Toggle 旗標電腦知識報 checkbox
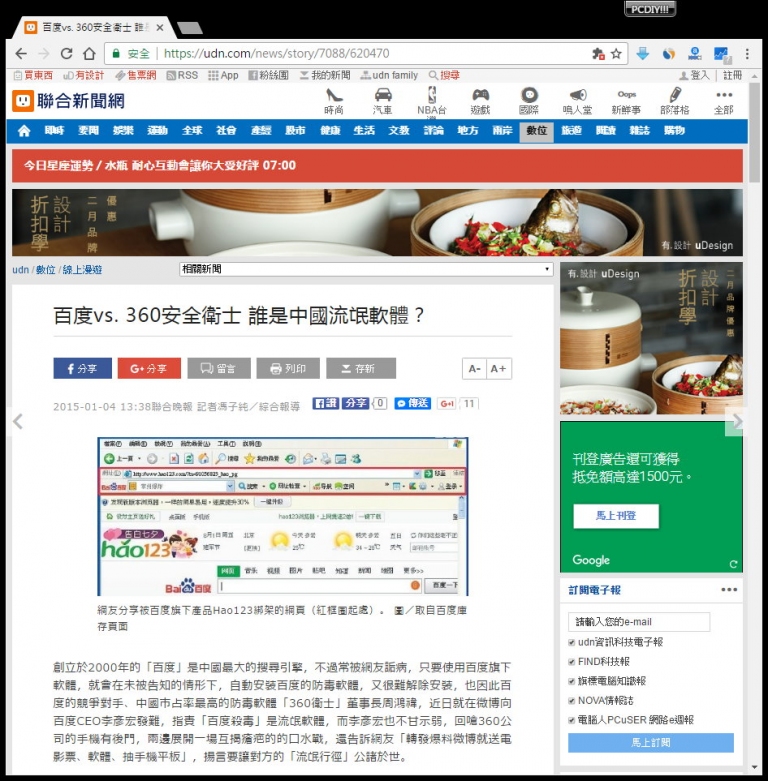 pos(572,681)
